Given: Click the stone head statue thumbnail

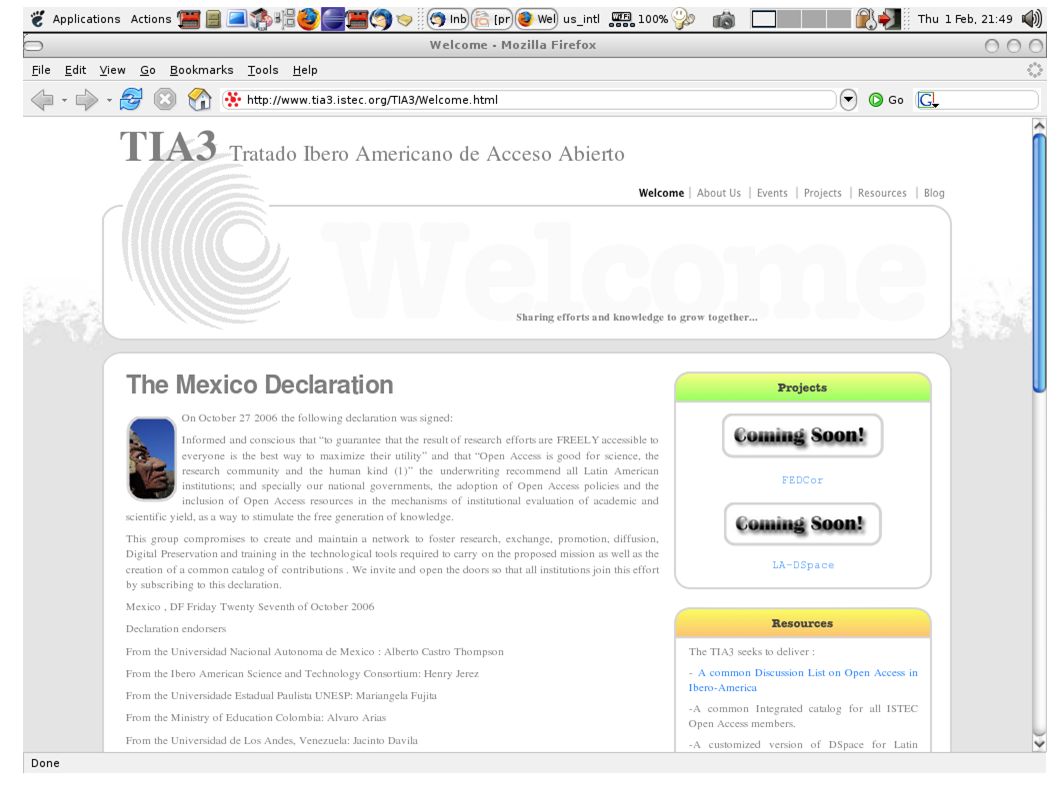Looking at the screenshot, I should (x=152, y=458).
